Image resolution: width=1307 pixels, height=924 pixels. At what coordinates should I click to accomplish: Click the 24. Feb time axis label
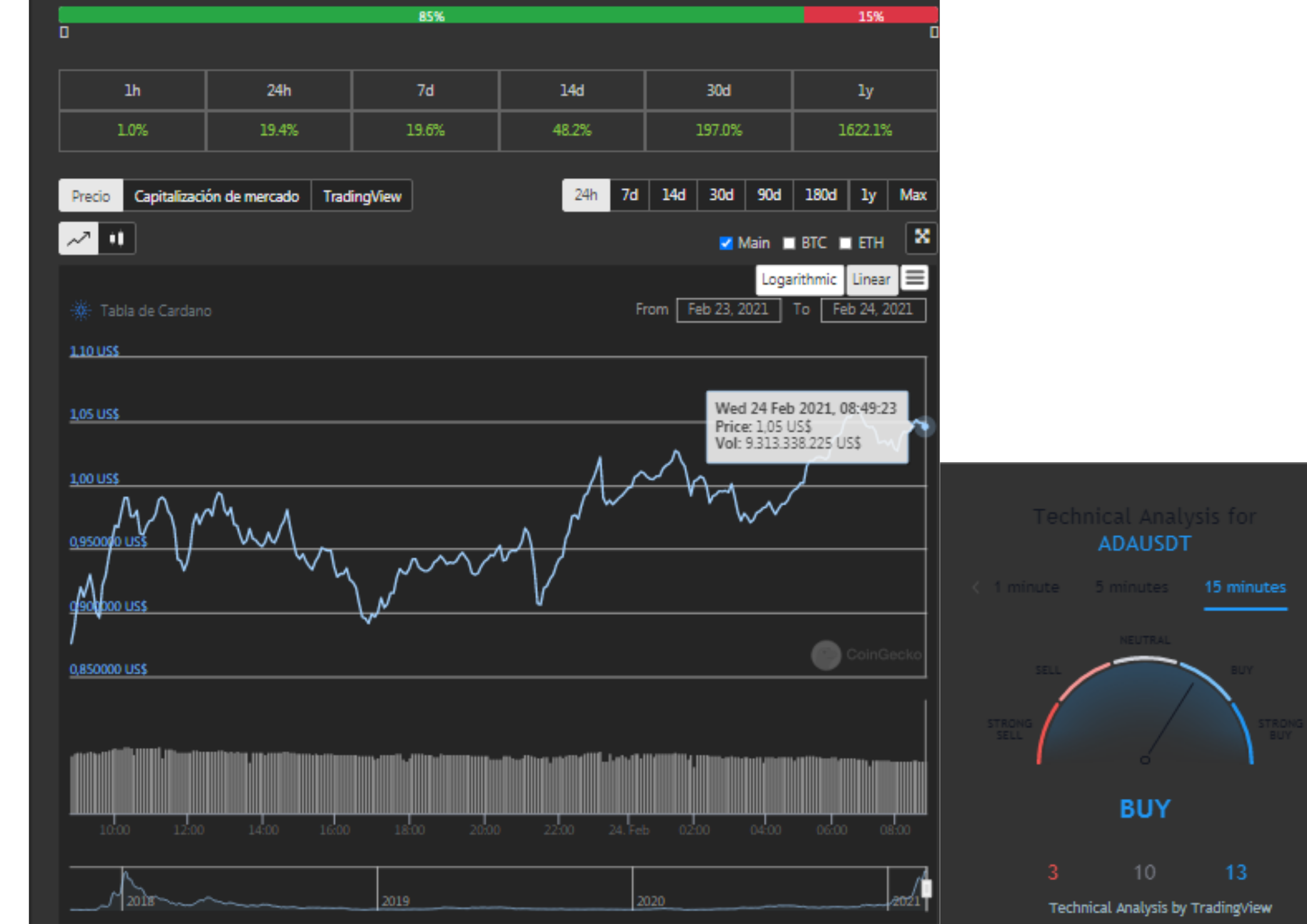pos(629,830)
